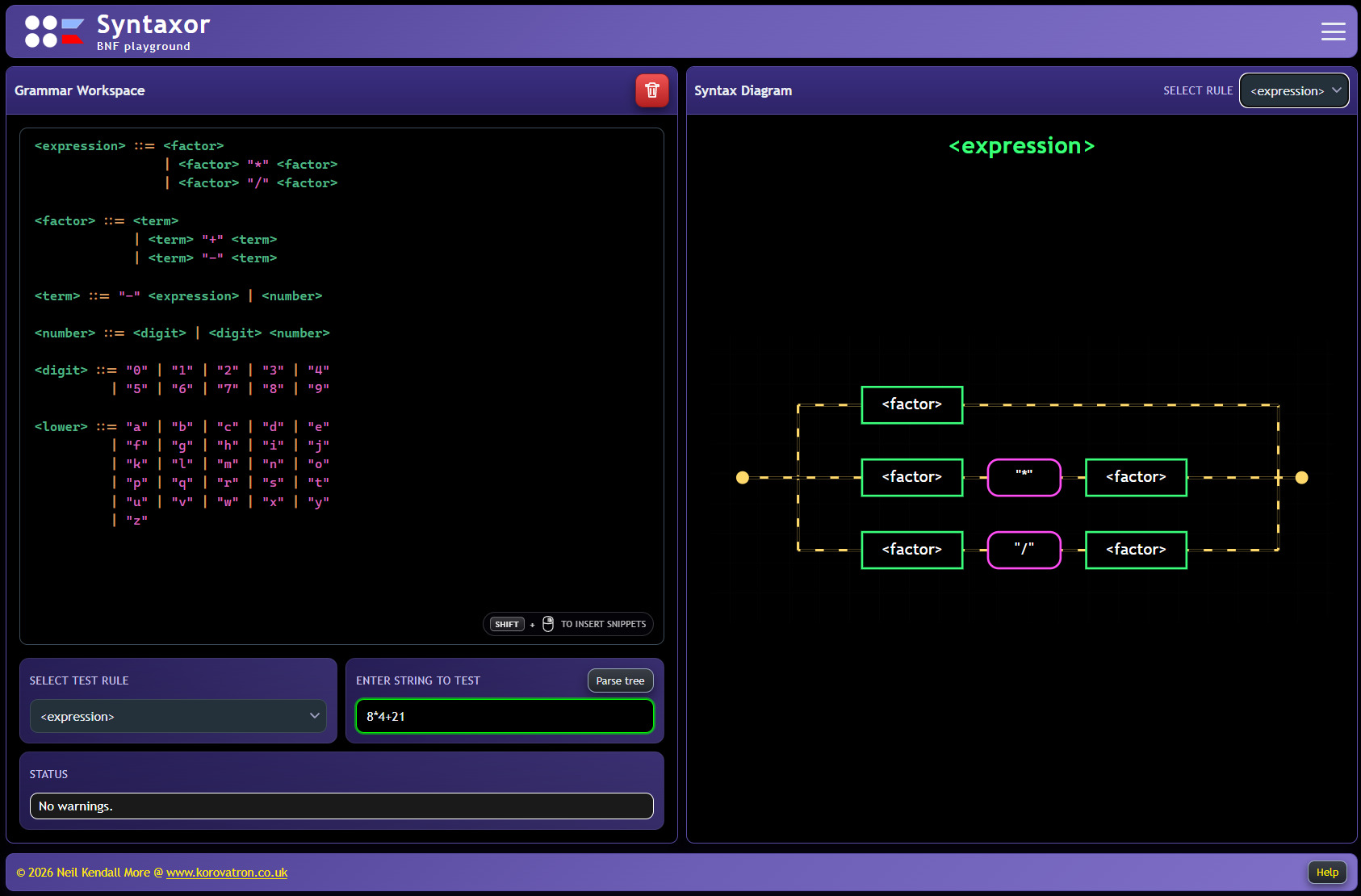1361x896 pixels.
Task: Click the "9" terminal in digit rule
Action: click(319, 389)
